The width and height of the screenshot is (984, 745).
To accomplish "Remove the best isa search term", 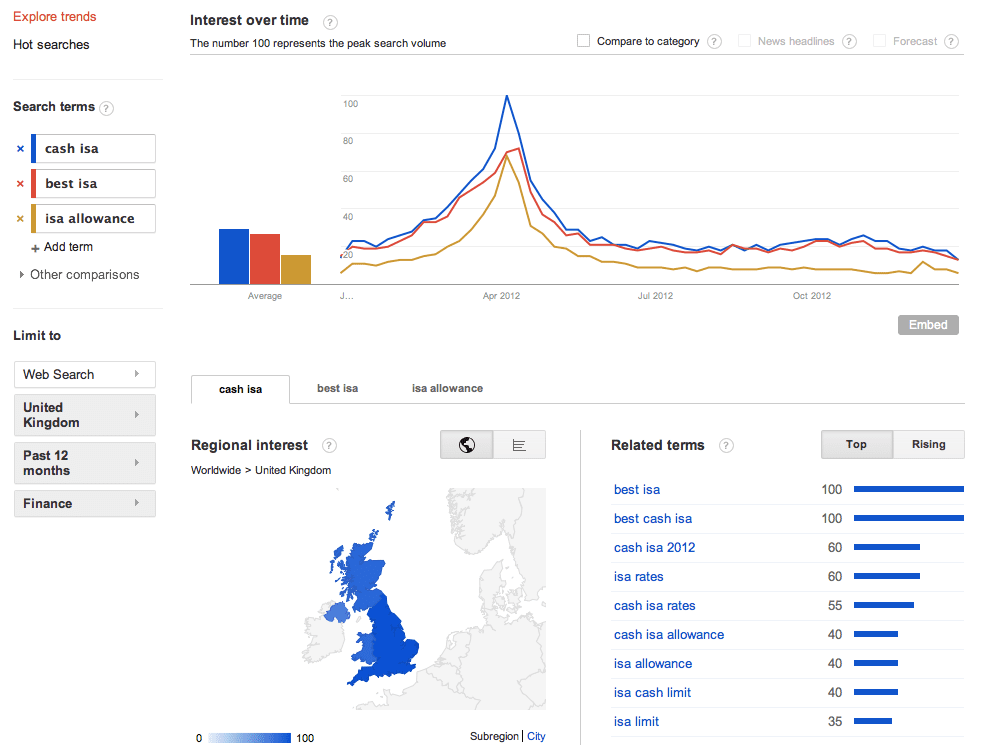I will coord(20,184).
